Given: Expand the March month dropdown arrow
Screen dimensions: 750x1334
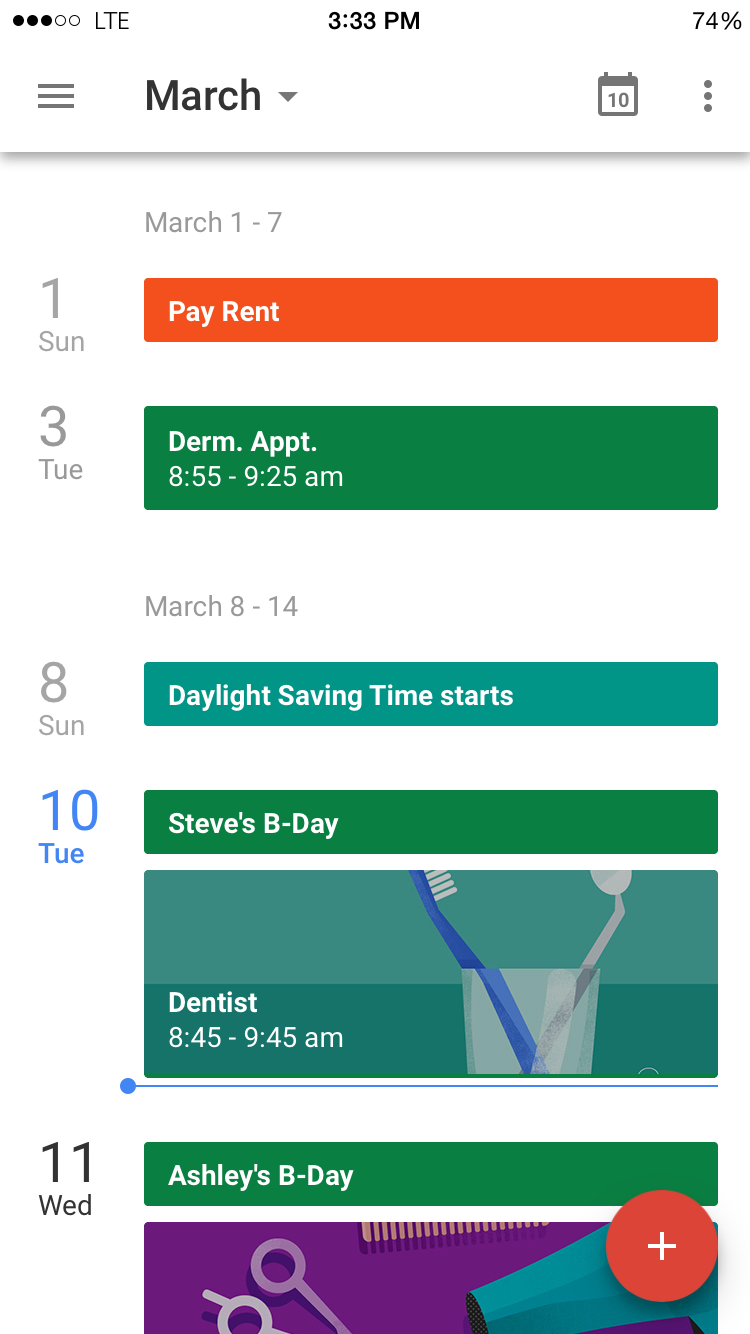Looking at the screenshot, I should point(288,97).
